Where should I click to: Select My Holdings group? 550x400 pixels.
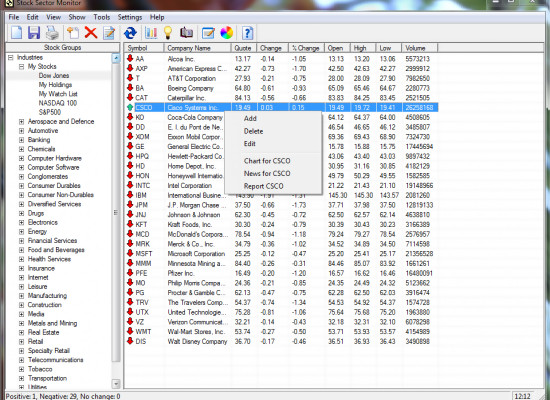(55, 85)
